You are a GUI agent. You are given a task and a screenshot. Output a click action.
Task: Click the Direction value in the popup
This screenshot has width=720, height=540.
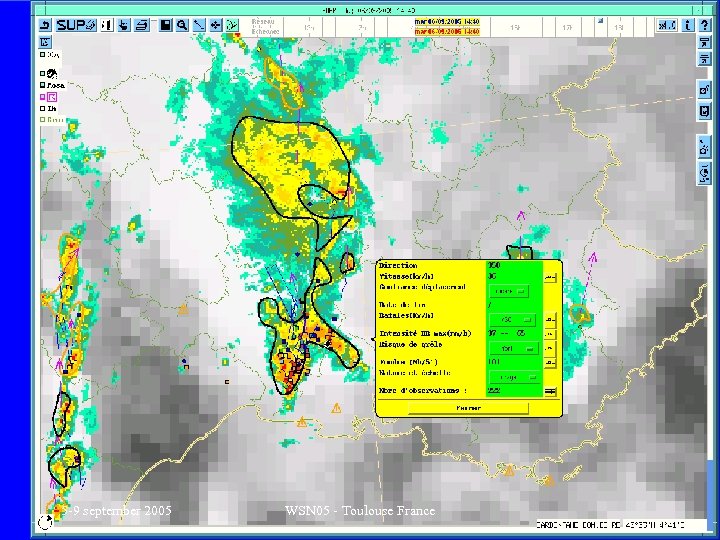494,265
